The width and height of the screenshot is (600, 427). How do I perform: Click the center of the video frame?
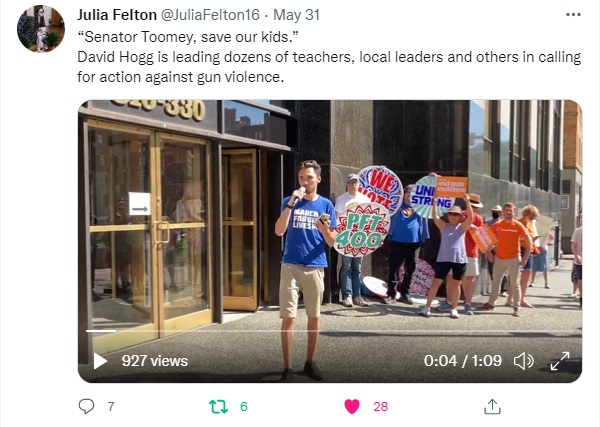pyautogui.click(x=330, y=241)
